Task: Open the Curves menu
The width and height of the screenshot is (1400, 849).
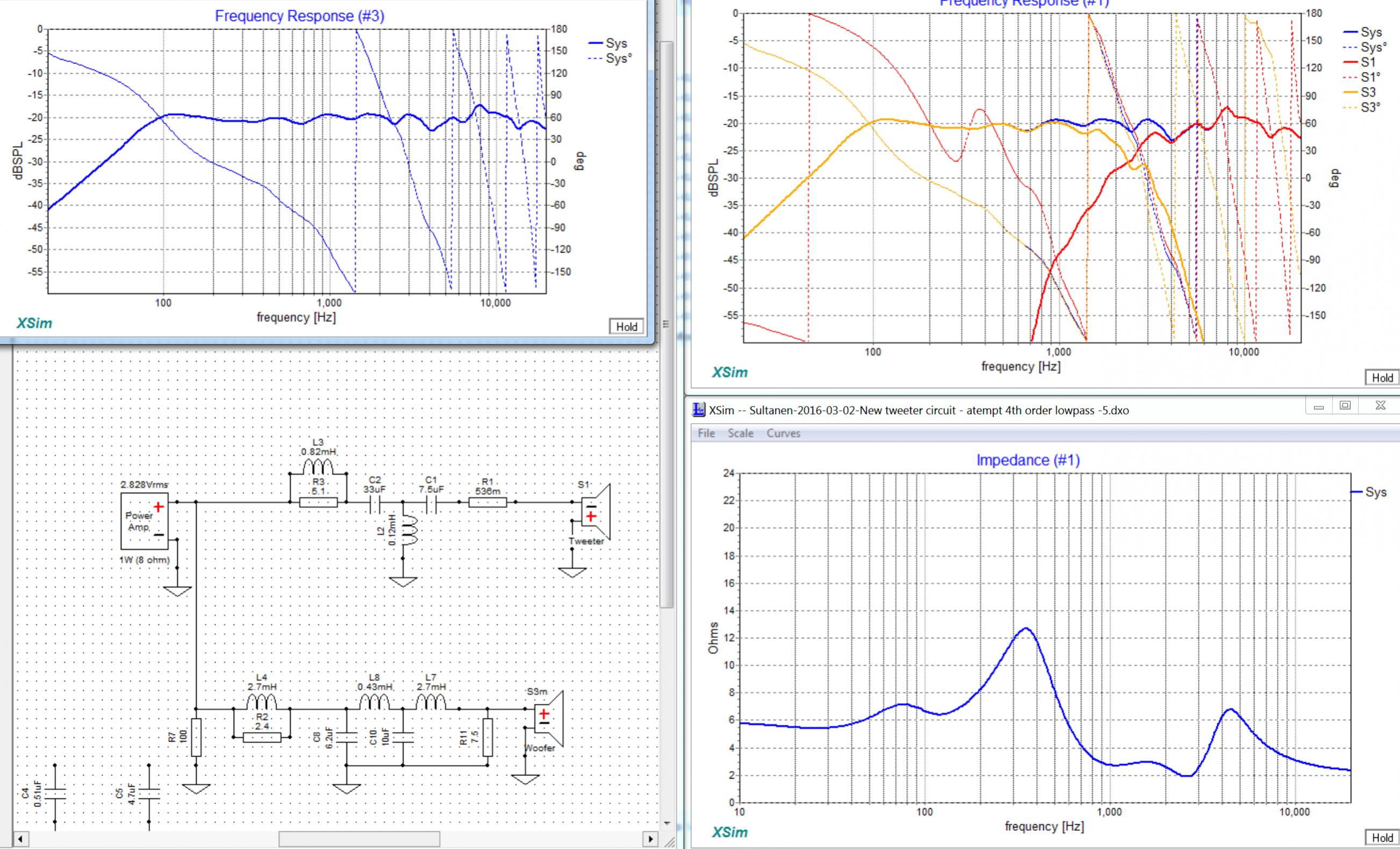Action: click(x=783, y=433)
